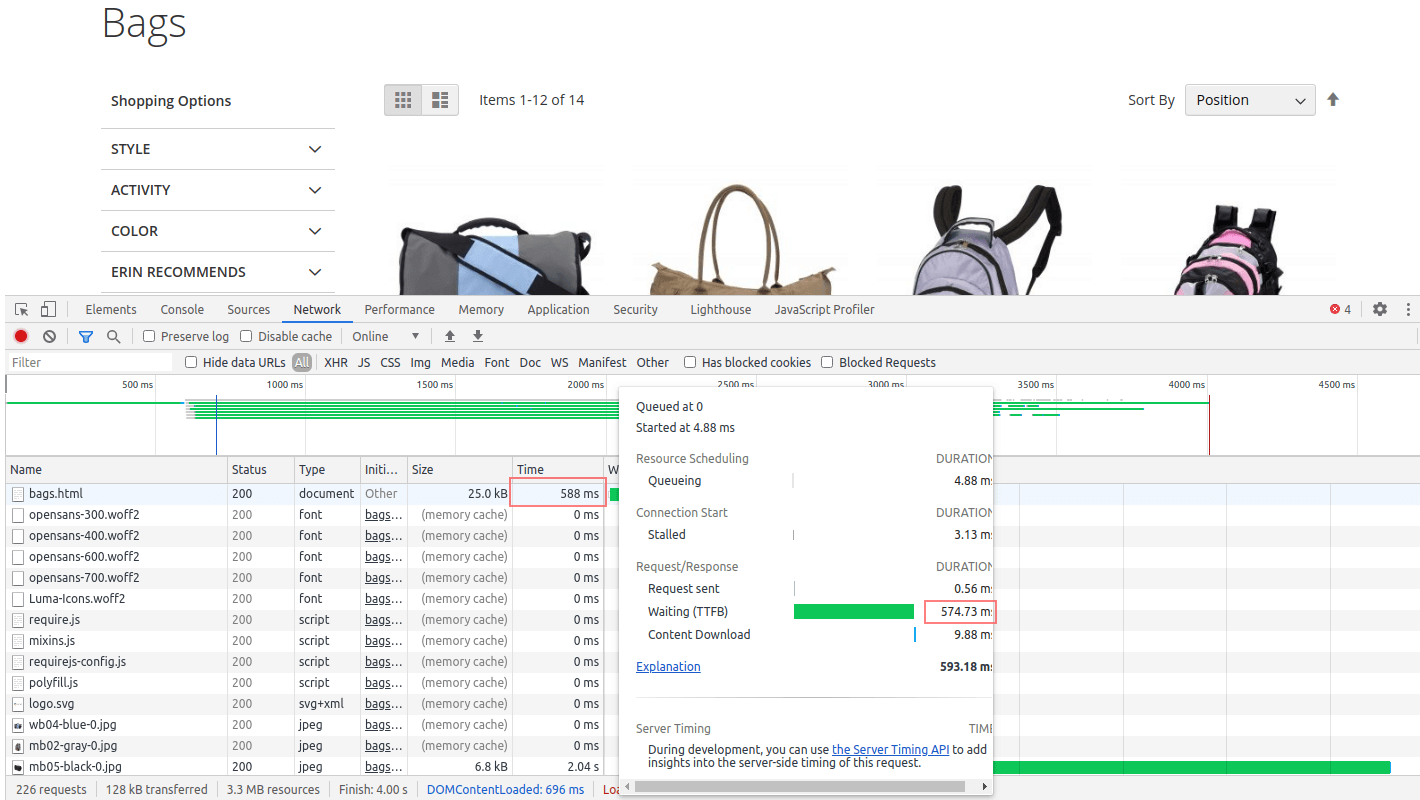This screenshot has width=1420, height=800.
Task: Open the Server Timing API link
Action: pos(890,749)
